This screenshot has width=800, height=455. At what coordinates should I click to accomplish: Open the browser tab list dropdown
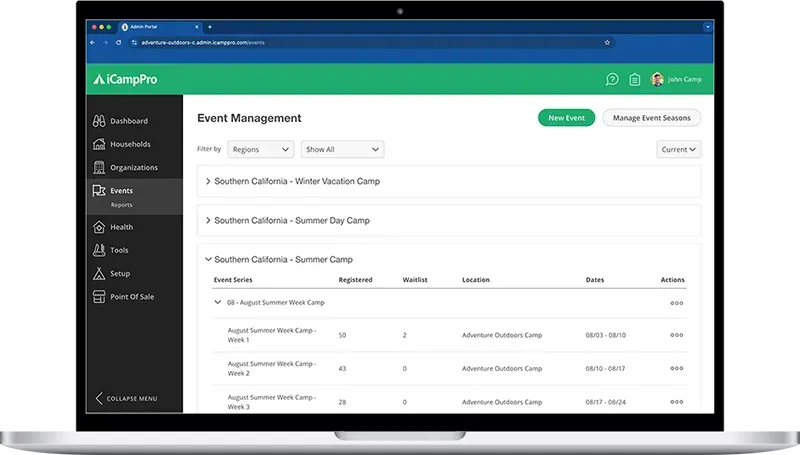[707, 27]
